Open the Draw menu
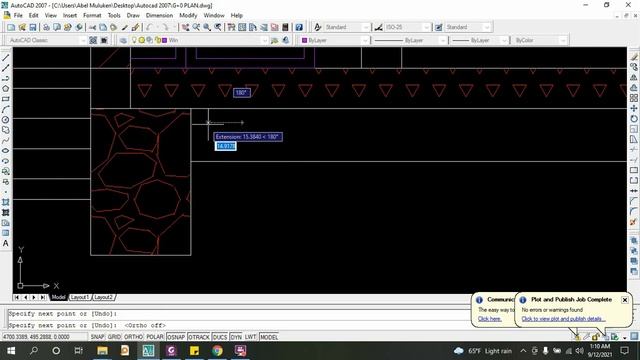This screenshot has height=360, width=640. pyautogui.click(x=133, y=15)
